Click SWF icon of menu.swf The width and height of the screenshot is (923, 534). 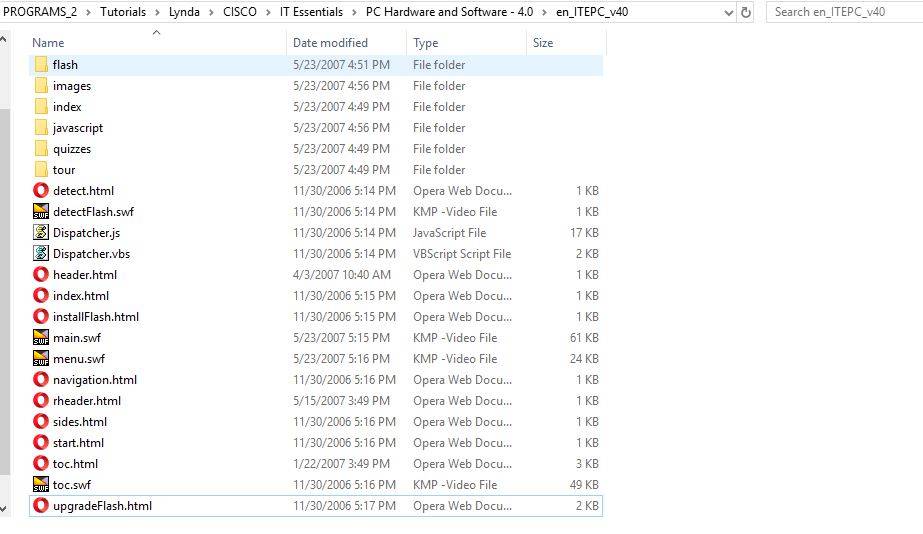tap(41, 359)
